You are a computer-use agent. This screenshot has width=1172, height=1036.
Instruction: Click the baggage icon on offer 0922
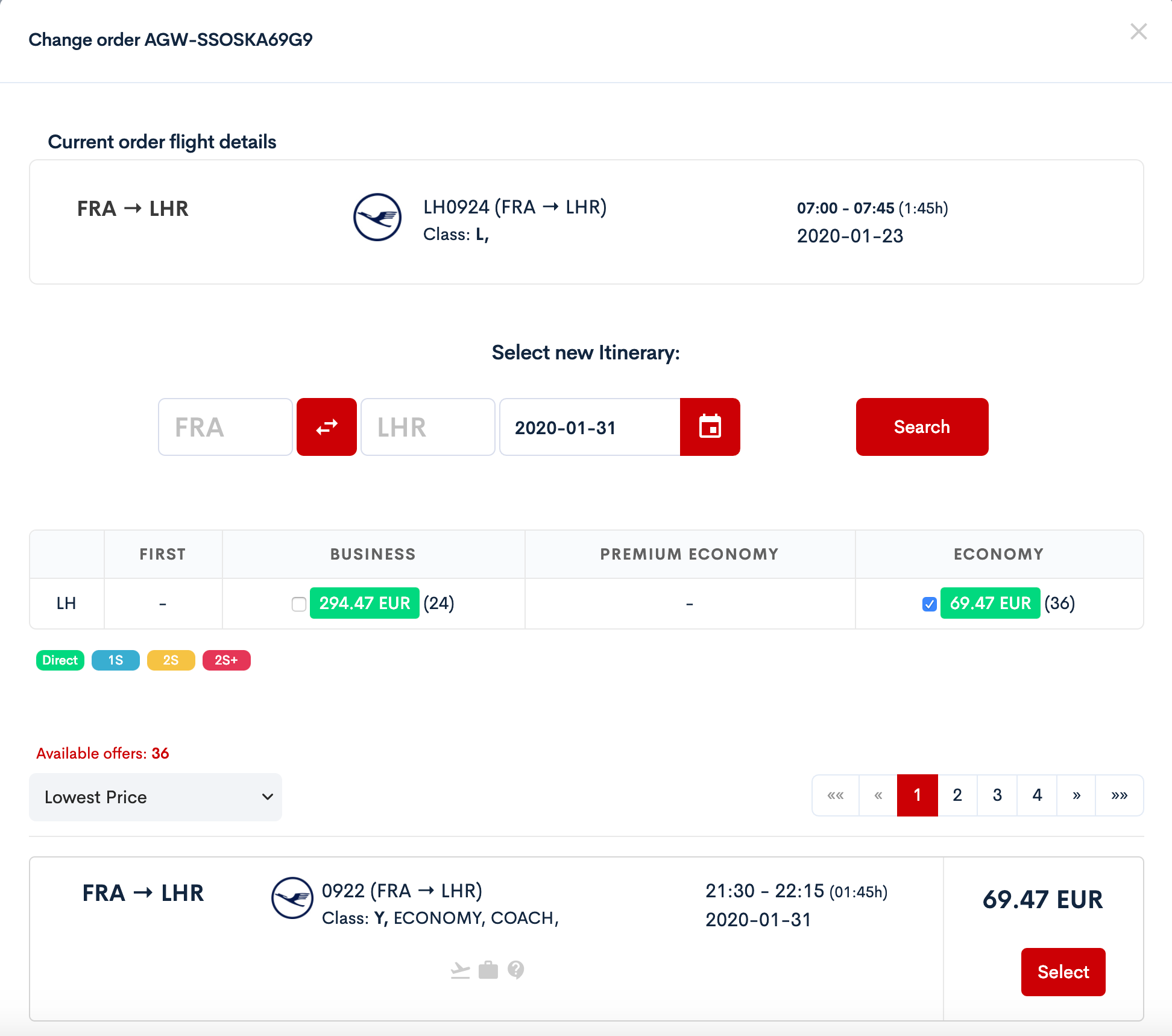pos(488,970)
